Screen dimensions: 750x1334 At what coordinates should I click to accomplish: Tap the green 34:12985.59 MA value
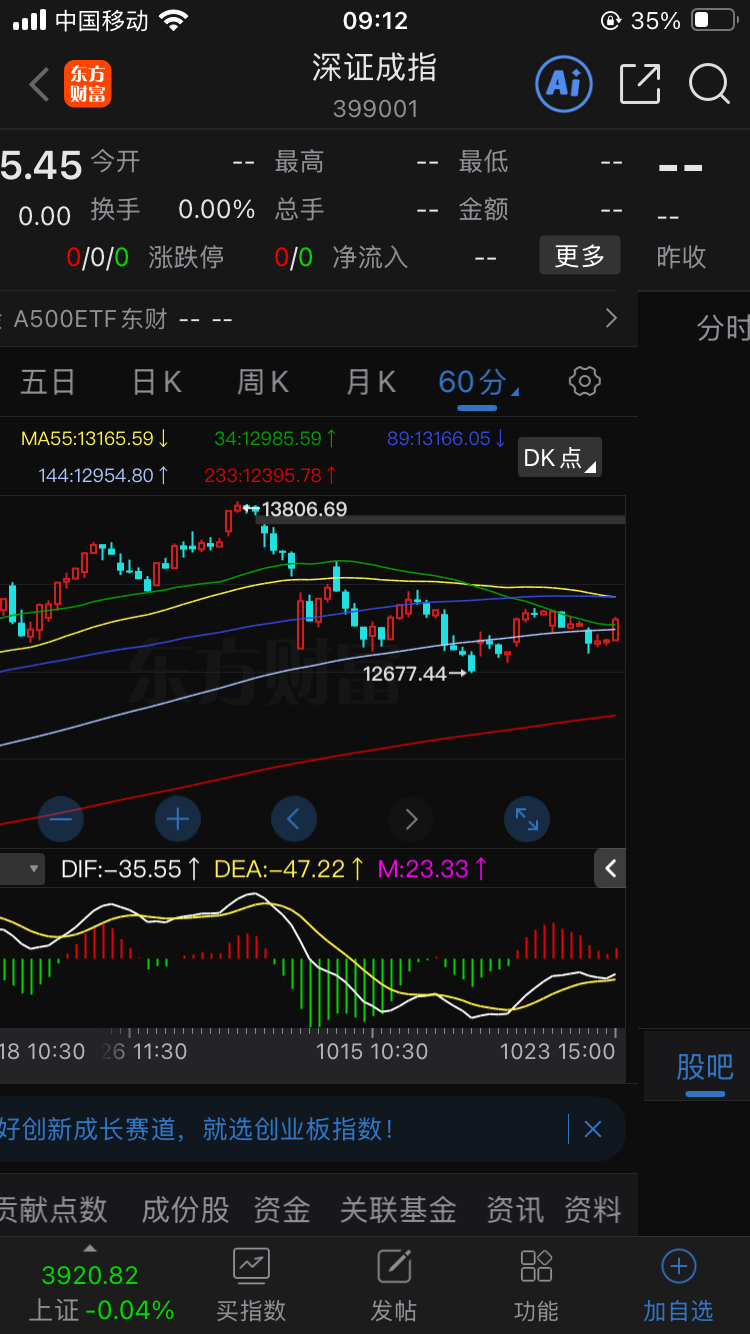[275, 438]
